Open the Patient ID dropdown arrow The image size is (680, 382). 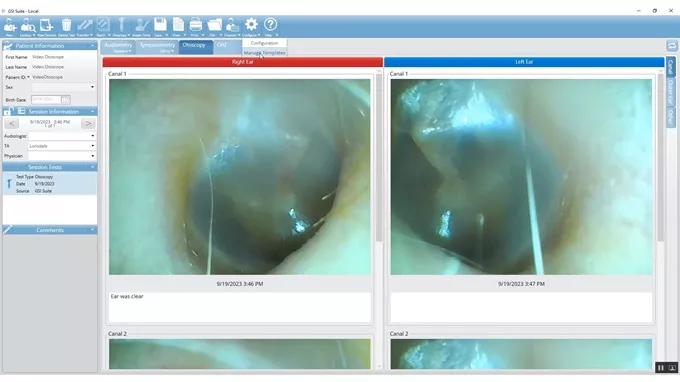29,77
